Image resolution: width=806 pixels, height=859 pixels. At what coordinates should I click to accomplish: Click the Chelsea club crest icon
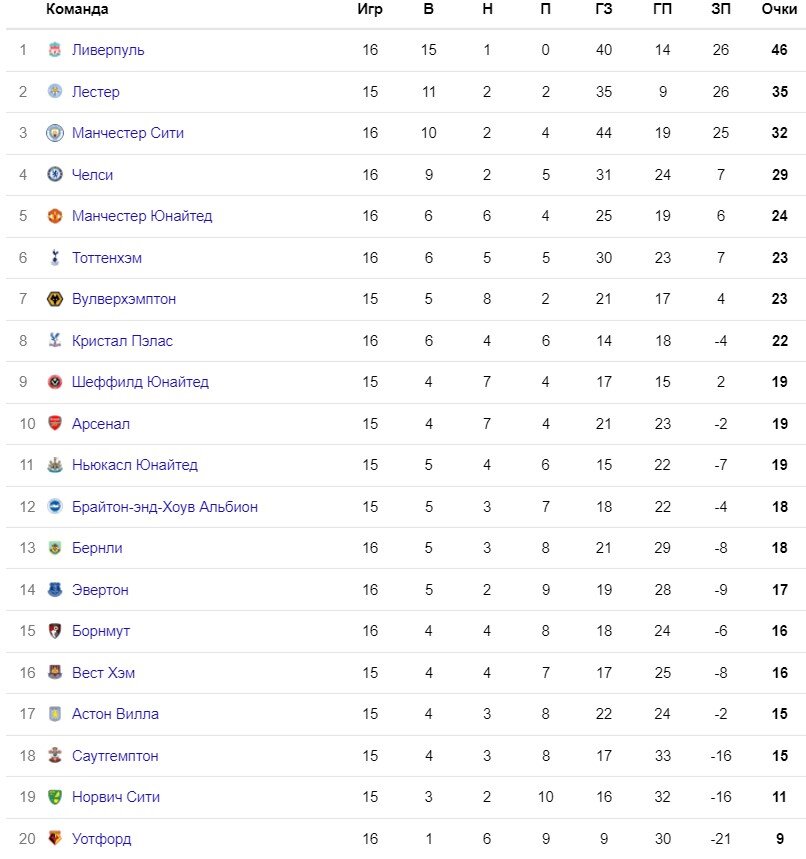pos(55,174)
